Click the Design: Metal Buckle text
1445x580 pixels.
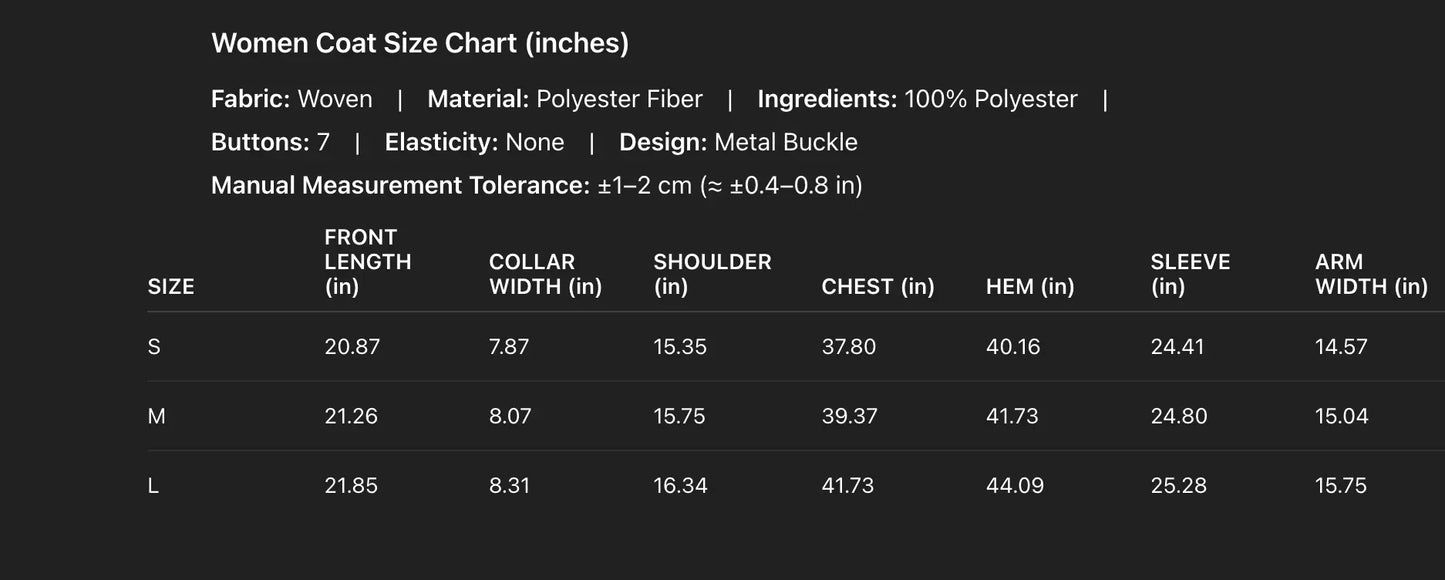[x=738, y=142]
